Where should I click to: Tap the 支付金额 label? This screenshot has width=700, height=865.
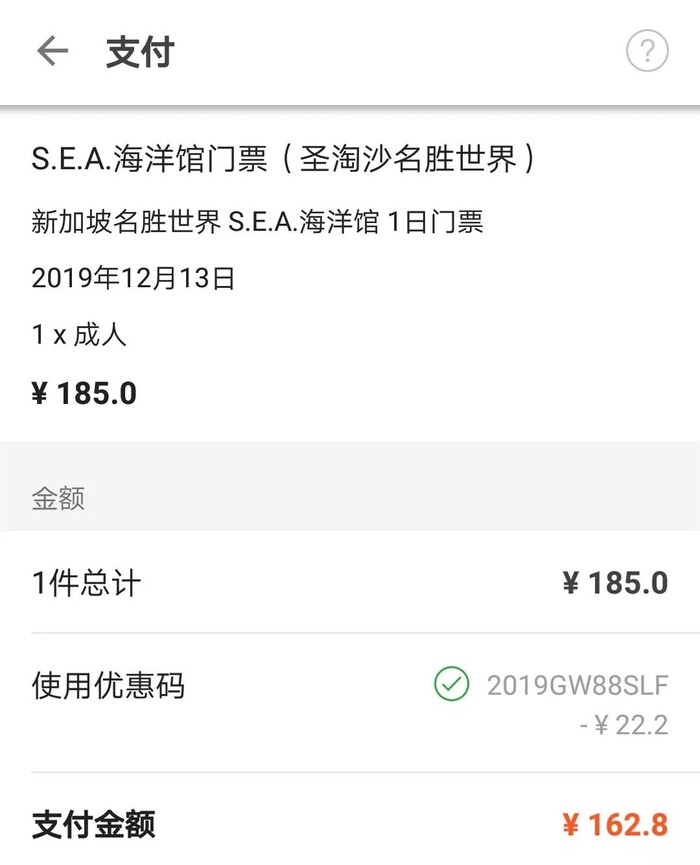click(94, 825)
